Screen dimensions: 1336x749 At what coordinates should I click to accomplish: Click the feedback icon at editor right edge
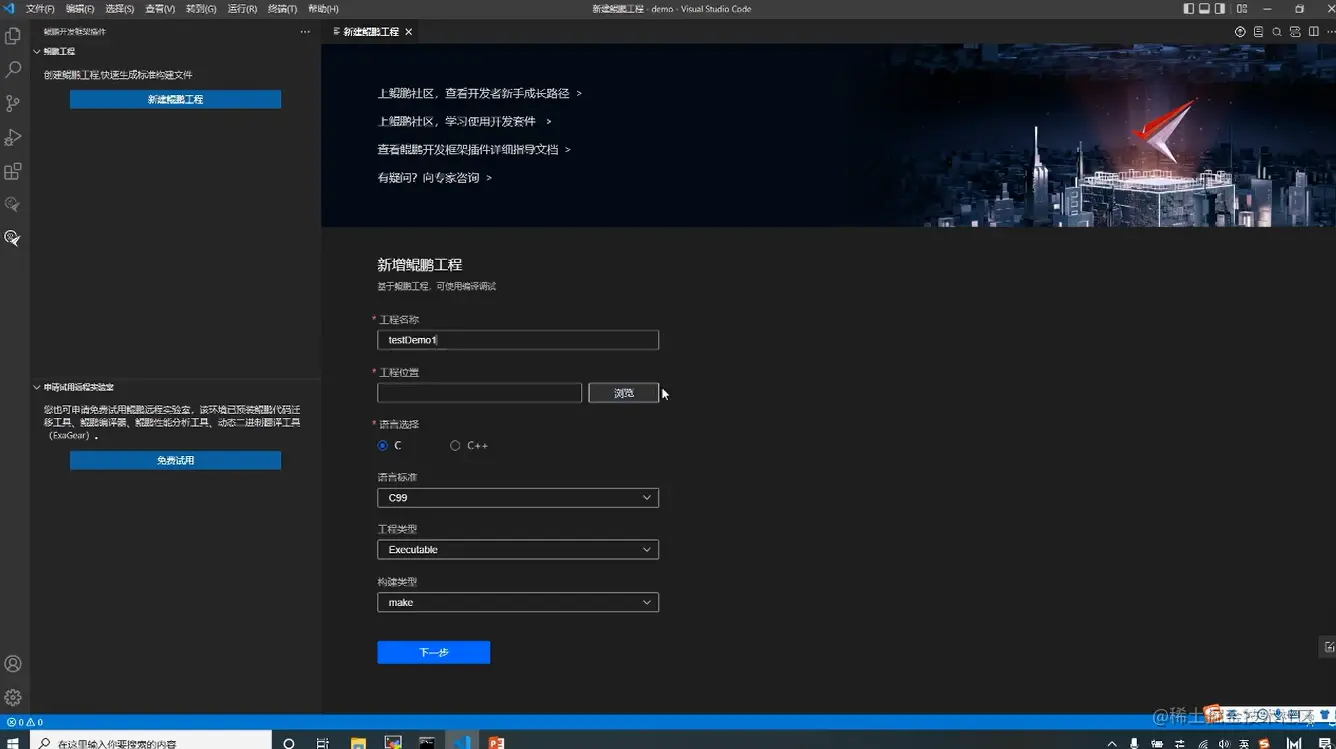[x=1329, y=648]
